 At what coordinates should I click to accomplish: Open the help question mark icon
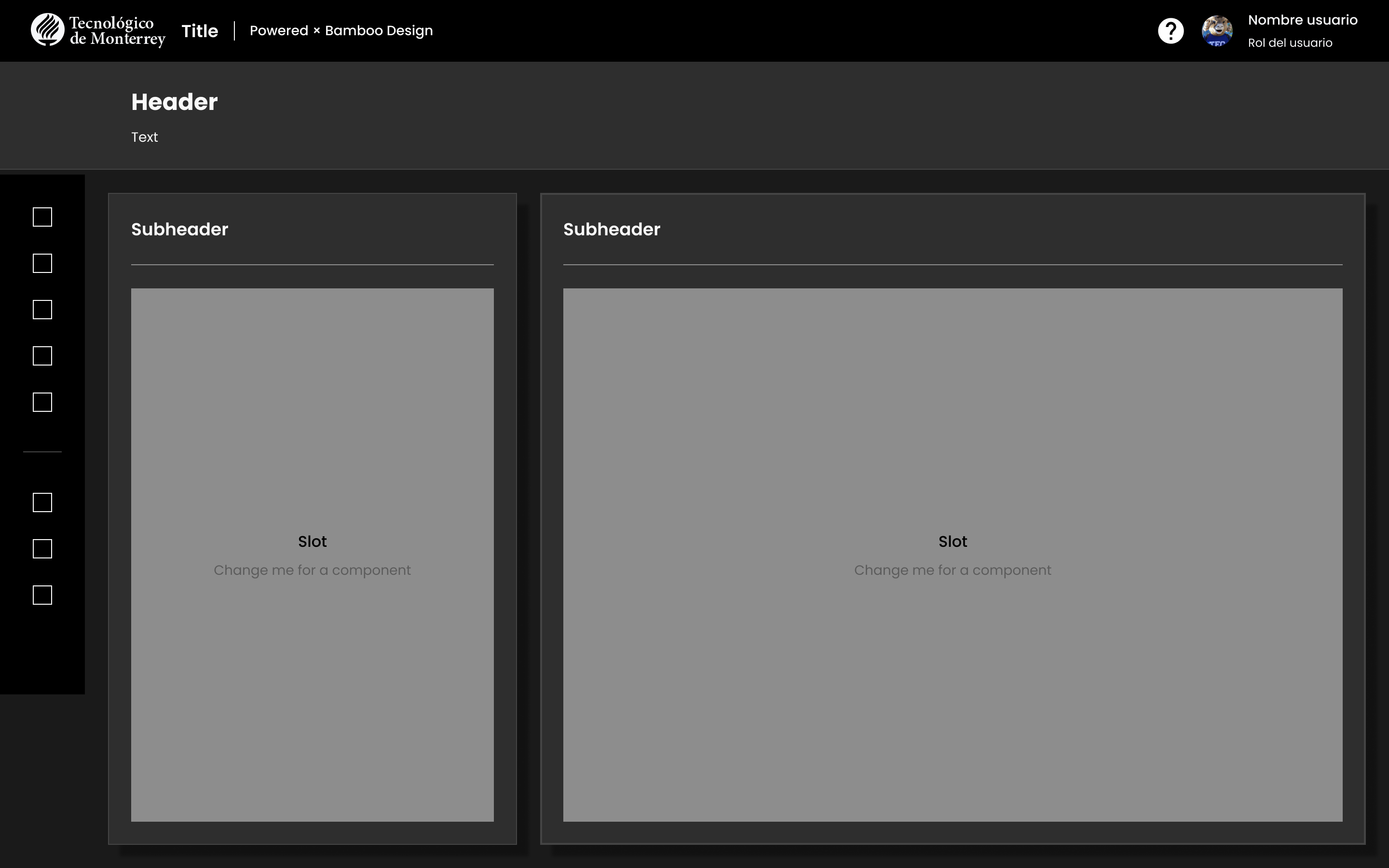[x=1171, y=31]
